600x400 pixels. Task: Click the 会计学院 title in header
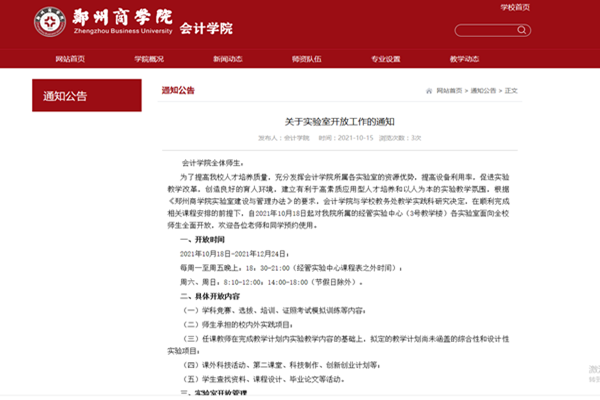pos(206,28)
